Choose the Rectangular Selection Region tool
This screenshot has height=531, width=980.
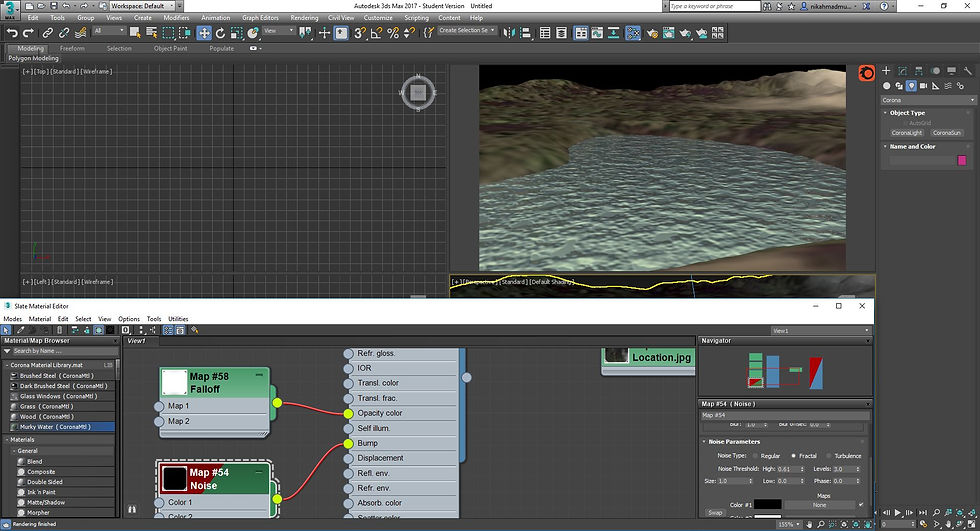168,33
